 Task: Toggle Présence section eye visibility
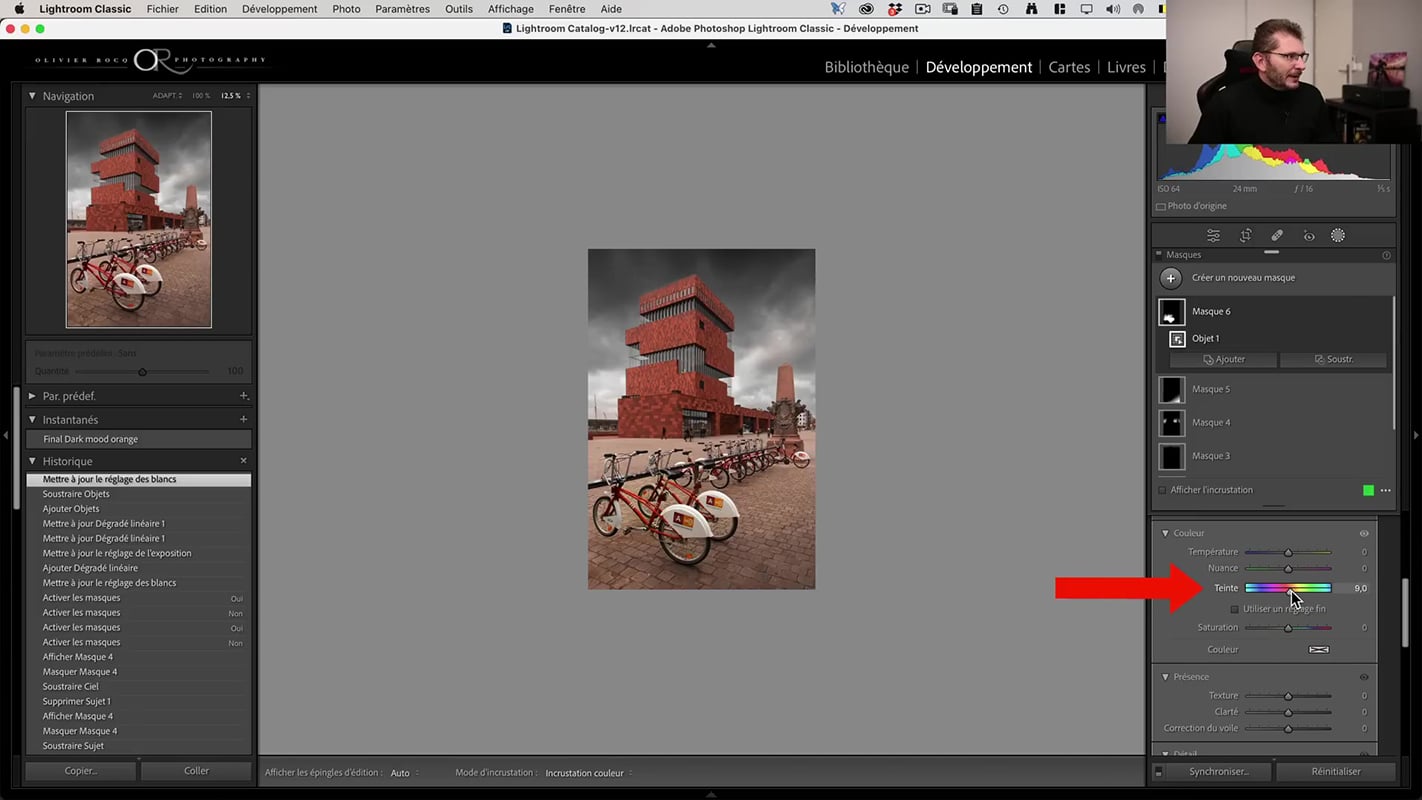click(x=1364, y=678)
